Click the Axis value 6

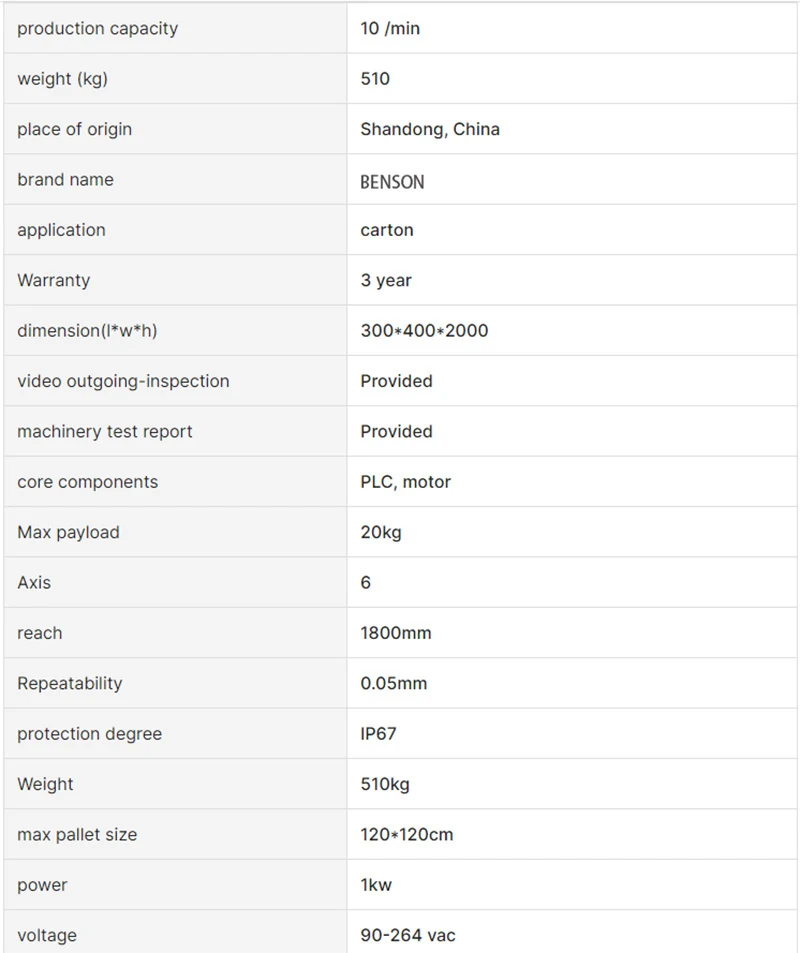365,583
